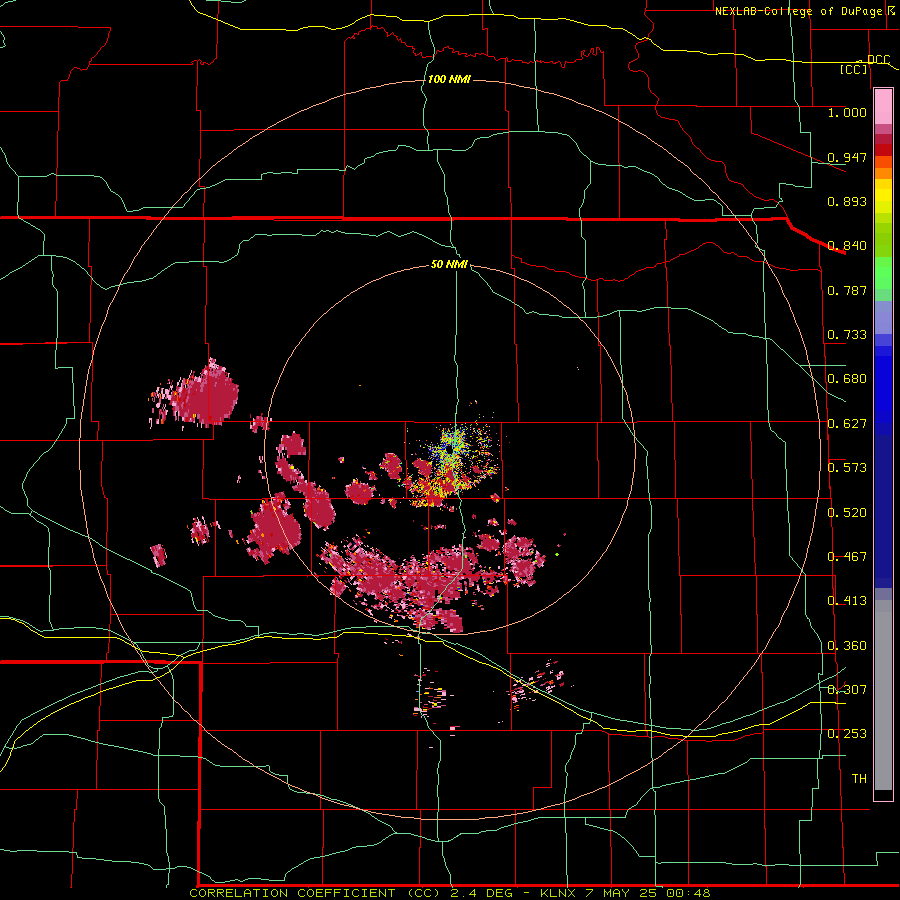Click the 0.787 color scale label
Viewport: 900px width, 900px height.
pyautogui.click(x=847, y=290)
